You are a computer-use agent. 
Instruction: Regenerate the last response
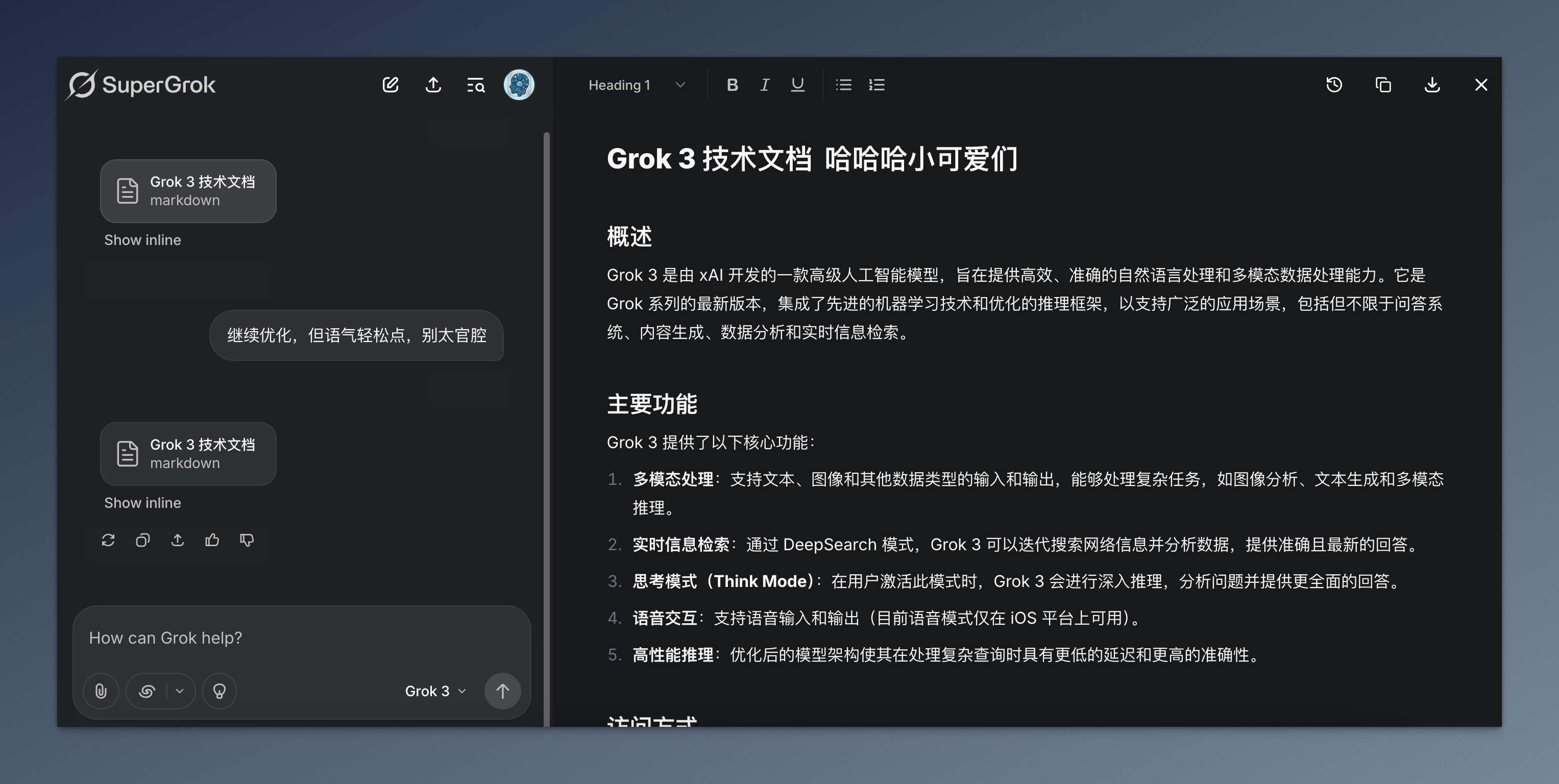[108, 540]
